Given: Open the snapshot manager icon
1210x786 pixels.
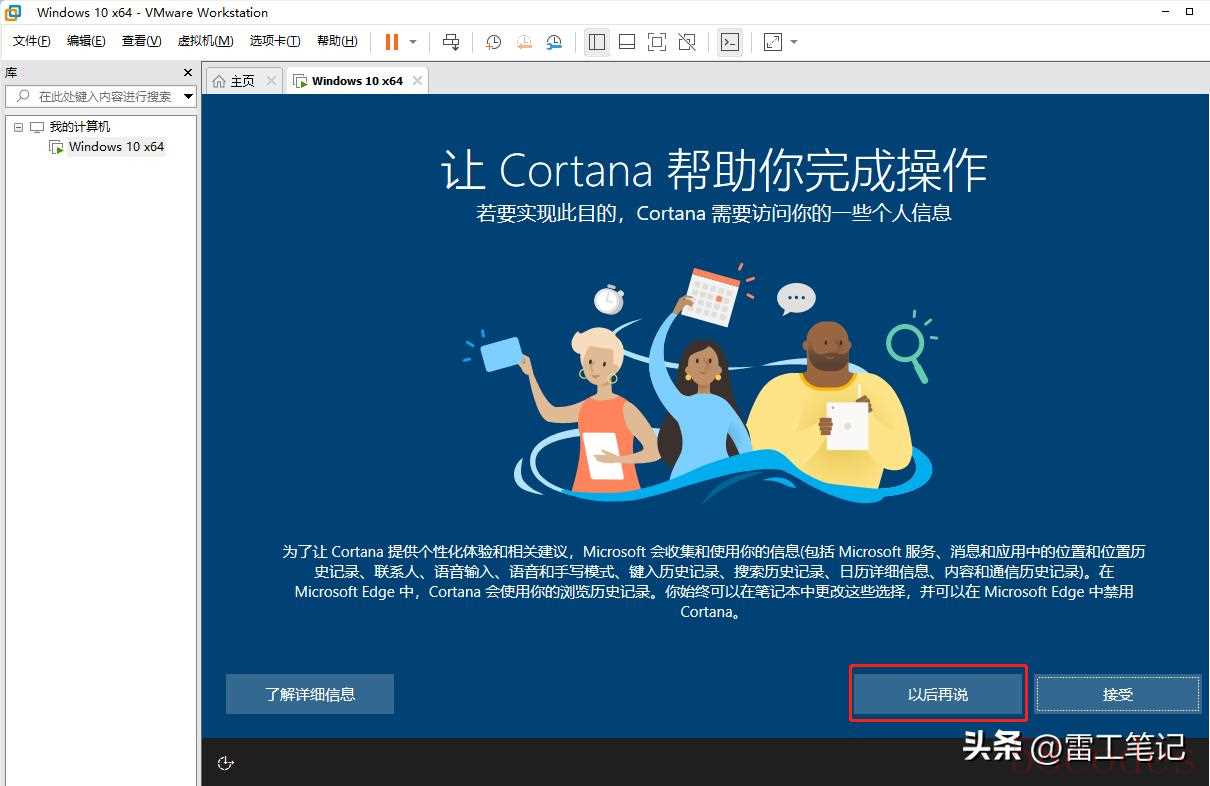Looking at the screenshot, I should (554, 42).
